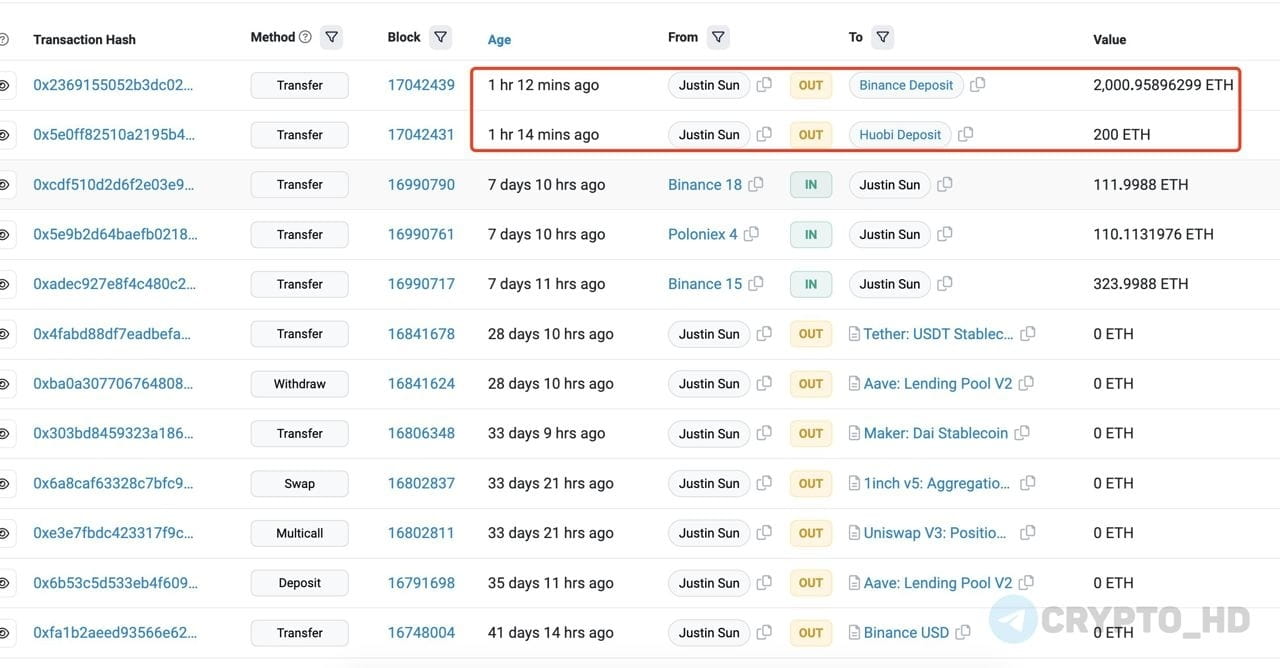Click the Withdraw method button

pos(299,383)
